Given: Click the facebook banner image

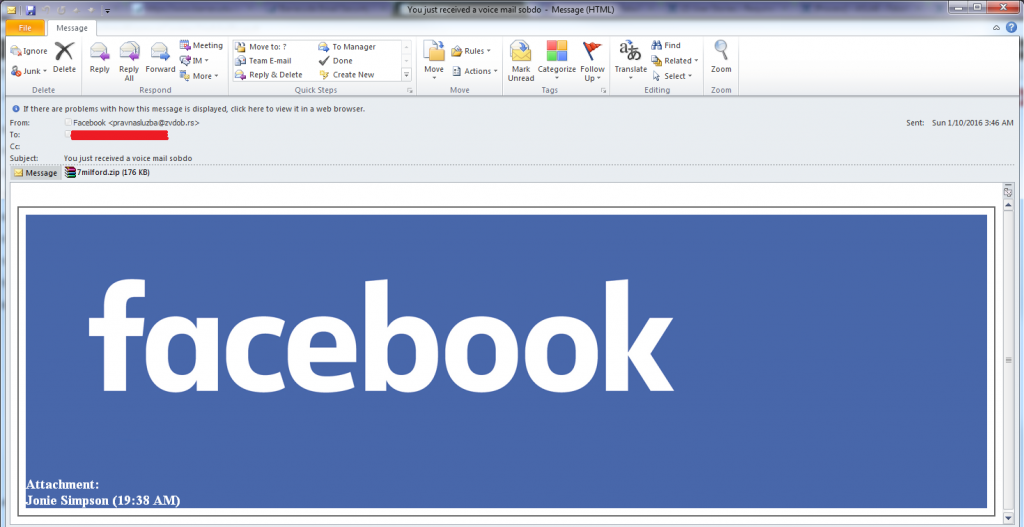Looking at the screenshot, I should [x=506, y=361].
